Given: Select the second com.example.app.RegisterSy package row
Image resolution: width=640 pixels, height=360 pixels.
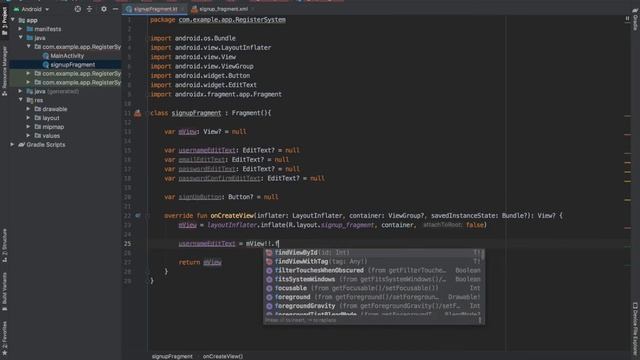Looking at the screenshot, I should point(65,73).
